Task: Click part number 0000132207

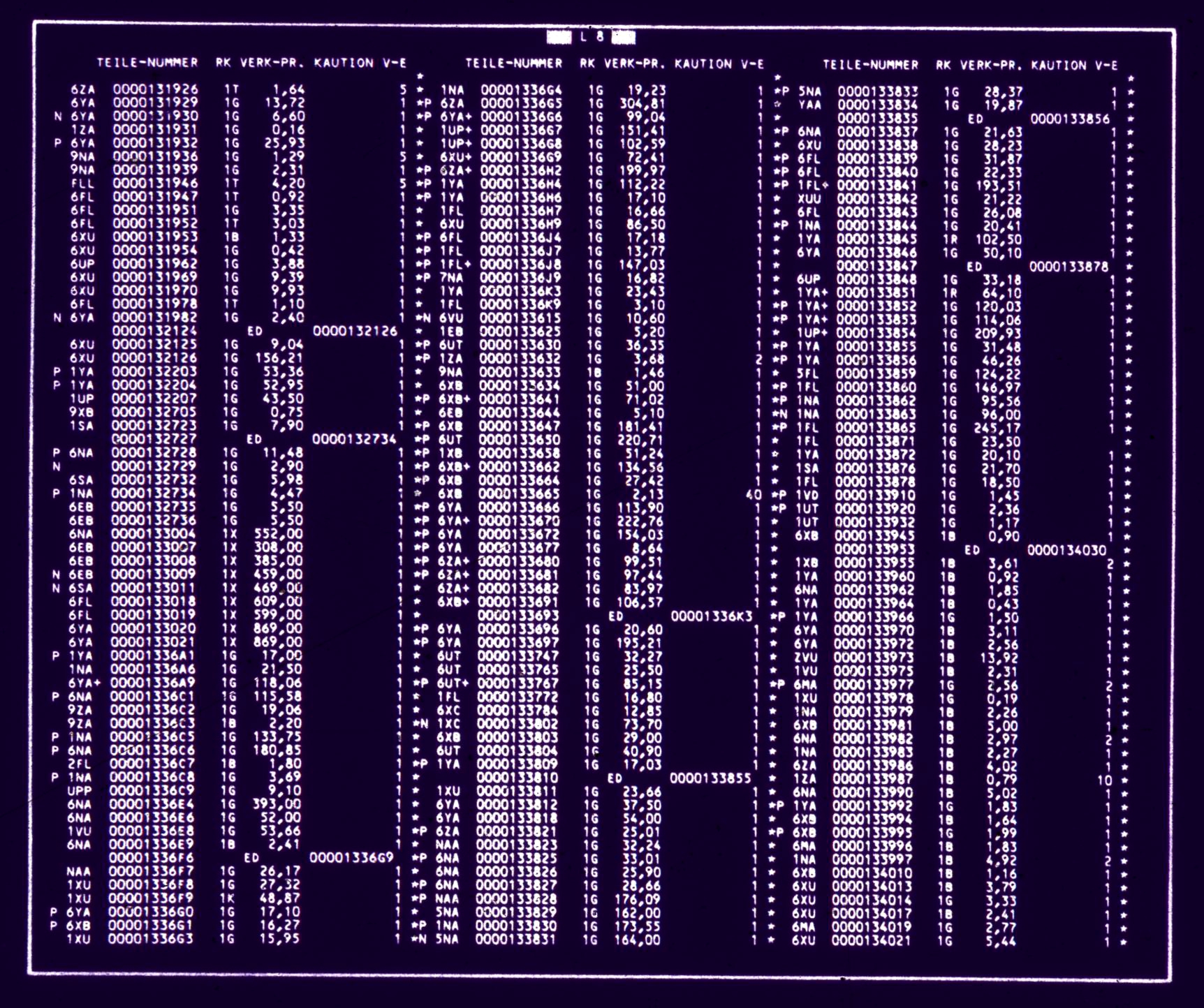Action: click(154, 399)
